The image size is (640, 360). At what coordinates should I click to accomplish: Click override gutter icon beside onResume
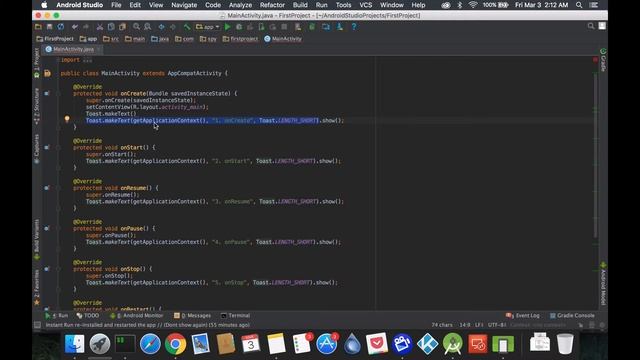pyautogui.click(x=47, y=188)
